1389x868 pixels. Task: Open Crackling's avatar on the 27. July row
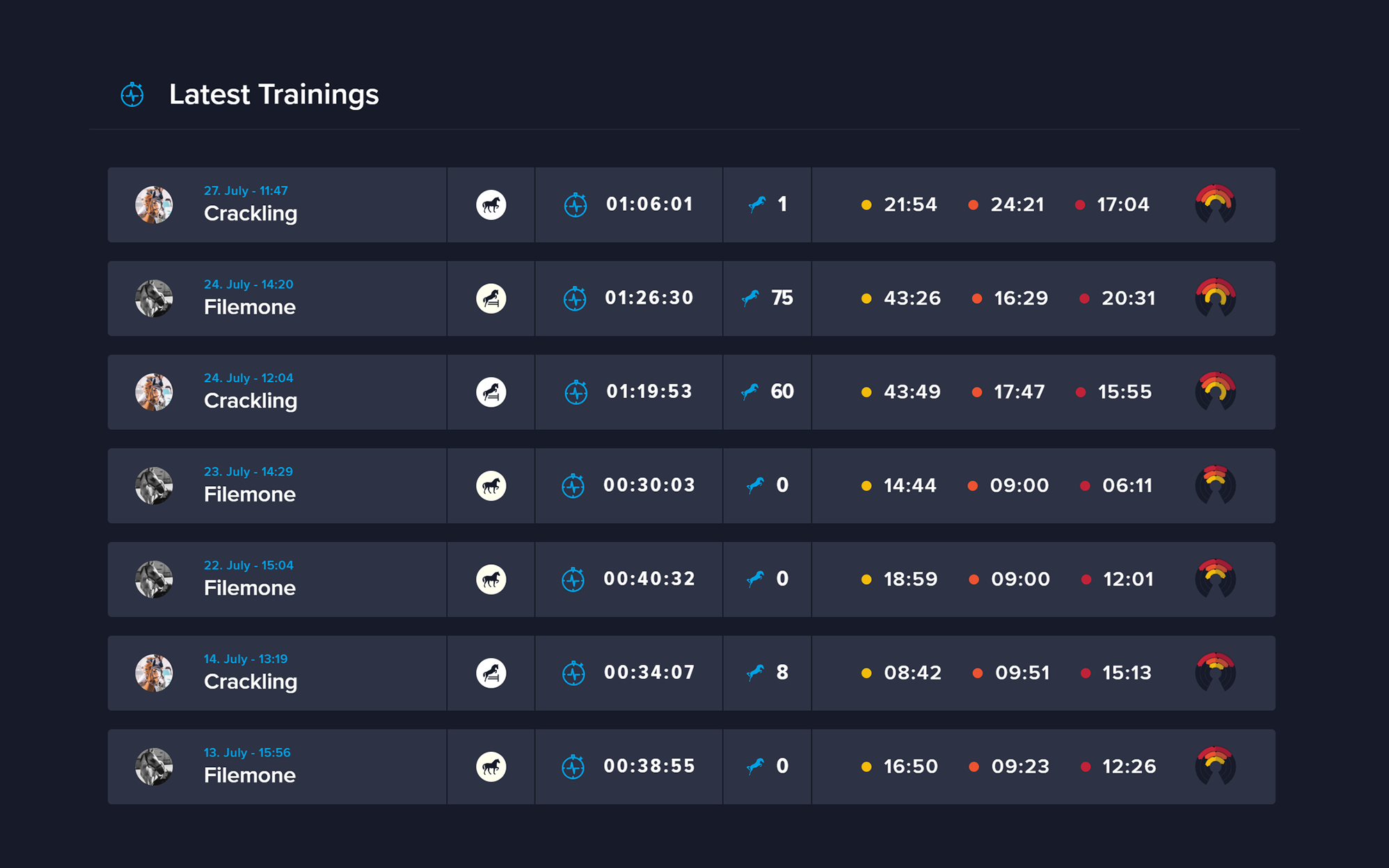tap(154, 205)
